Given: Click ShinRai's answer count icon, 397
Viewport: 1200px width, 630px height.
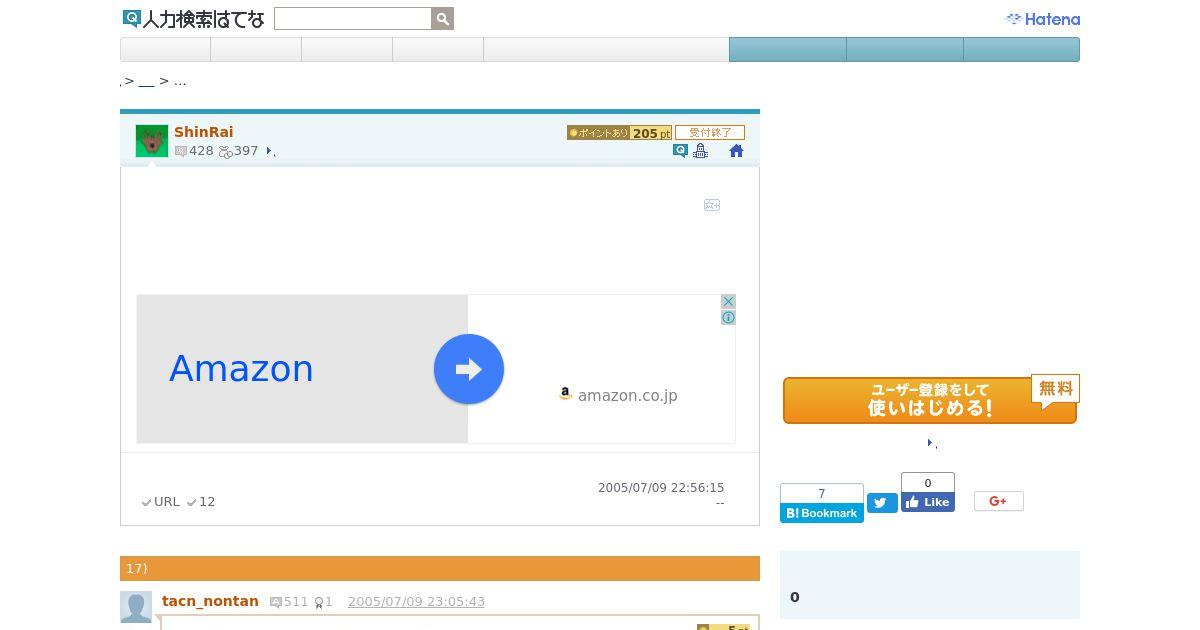Looking at the screenshot, I should pyautogui.click(x=225, y=151).
